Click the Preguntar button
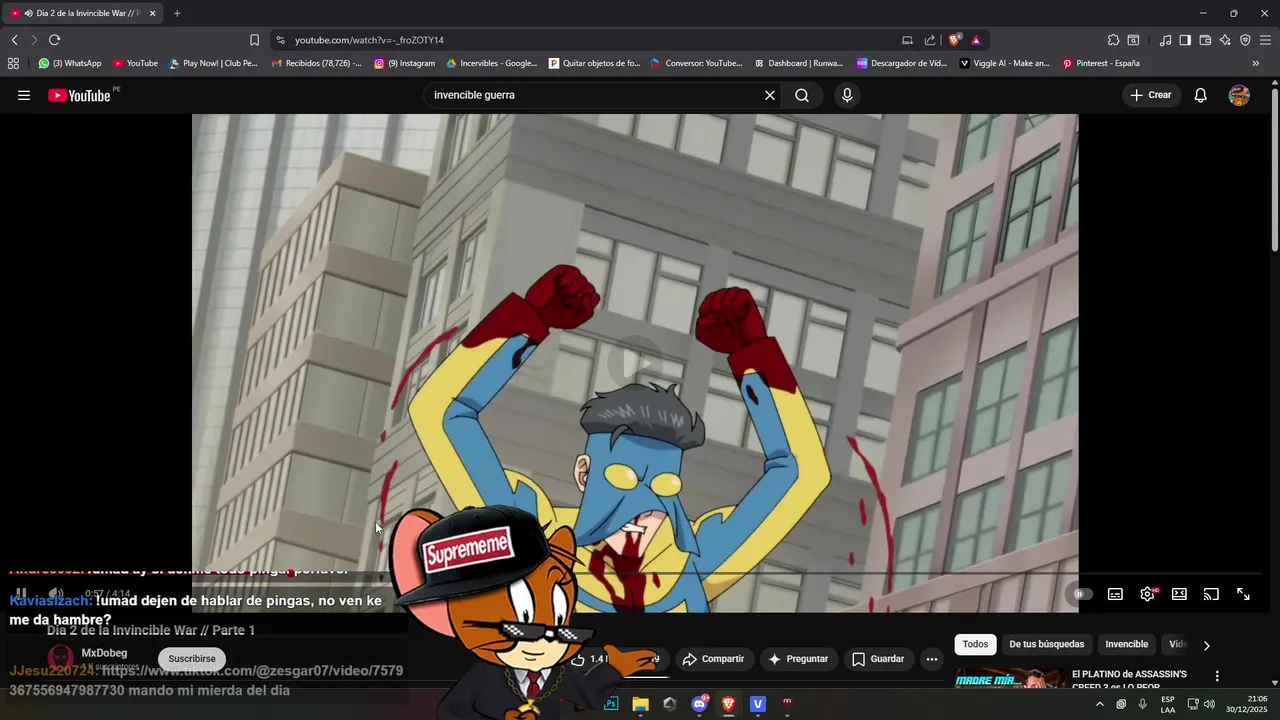1280x720 pixels. (x=797, y=659)
